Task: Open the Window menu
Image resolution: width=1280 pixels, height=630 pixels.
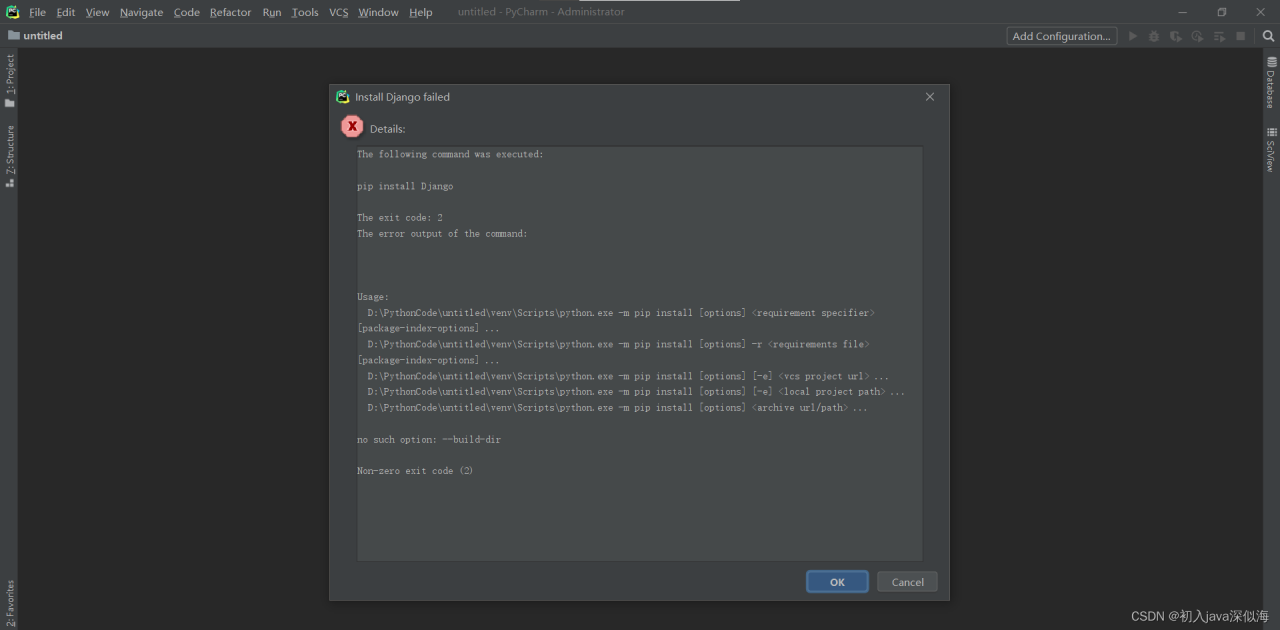Action: coord(378,12)
